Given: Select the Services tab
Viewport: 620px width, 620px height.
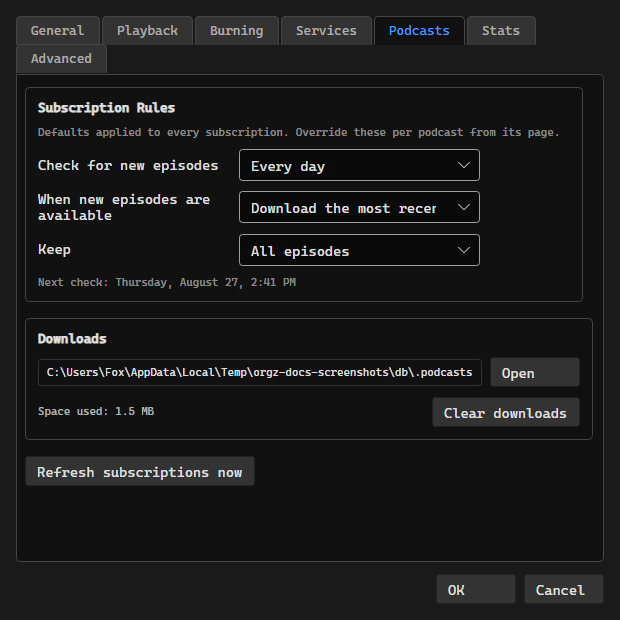Looking at the screenshot, I should [x=326, y=30].
